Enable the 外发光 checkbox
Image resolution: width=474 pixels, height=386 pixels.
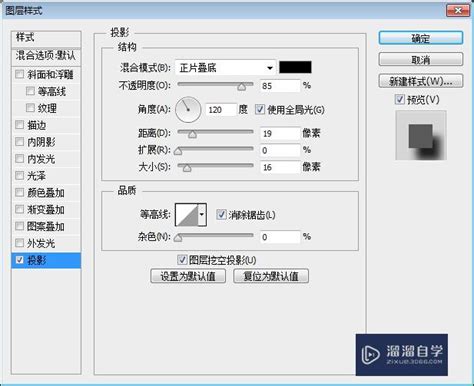(x=20, y=243)
